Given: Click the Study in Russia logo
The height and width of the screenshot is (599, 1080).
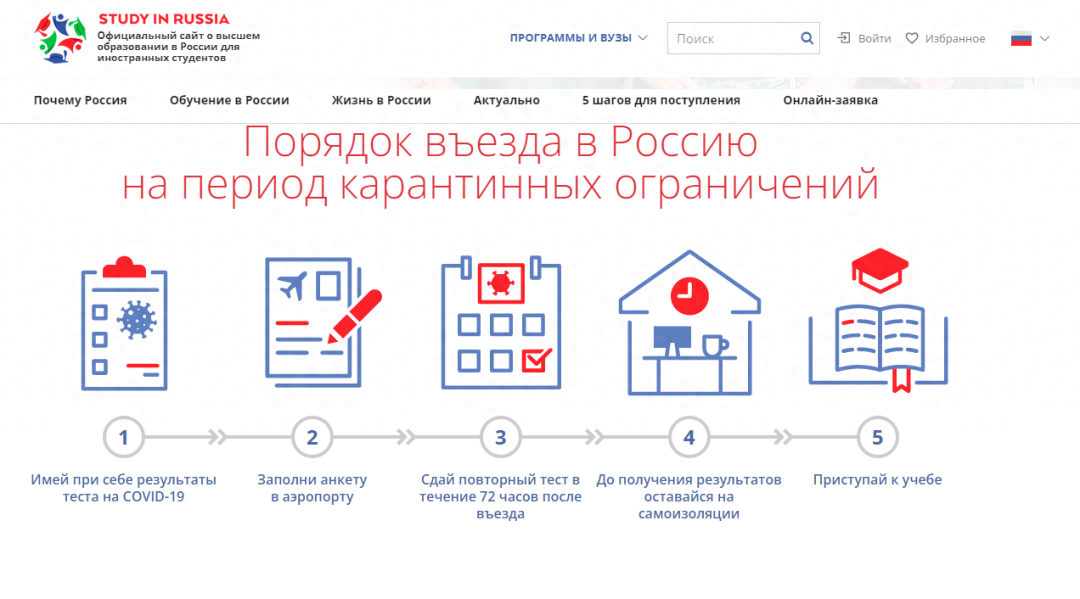Looking at the screenshot, I should tap(60, 39).
